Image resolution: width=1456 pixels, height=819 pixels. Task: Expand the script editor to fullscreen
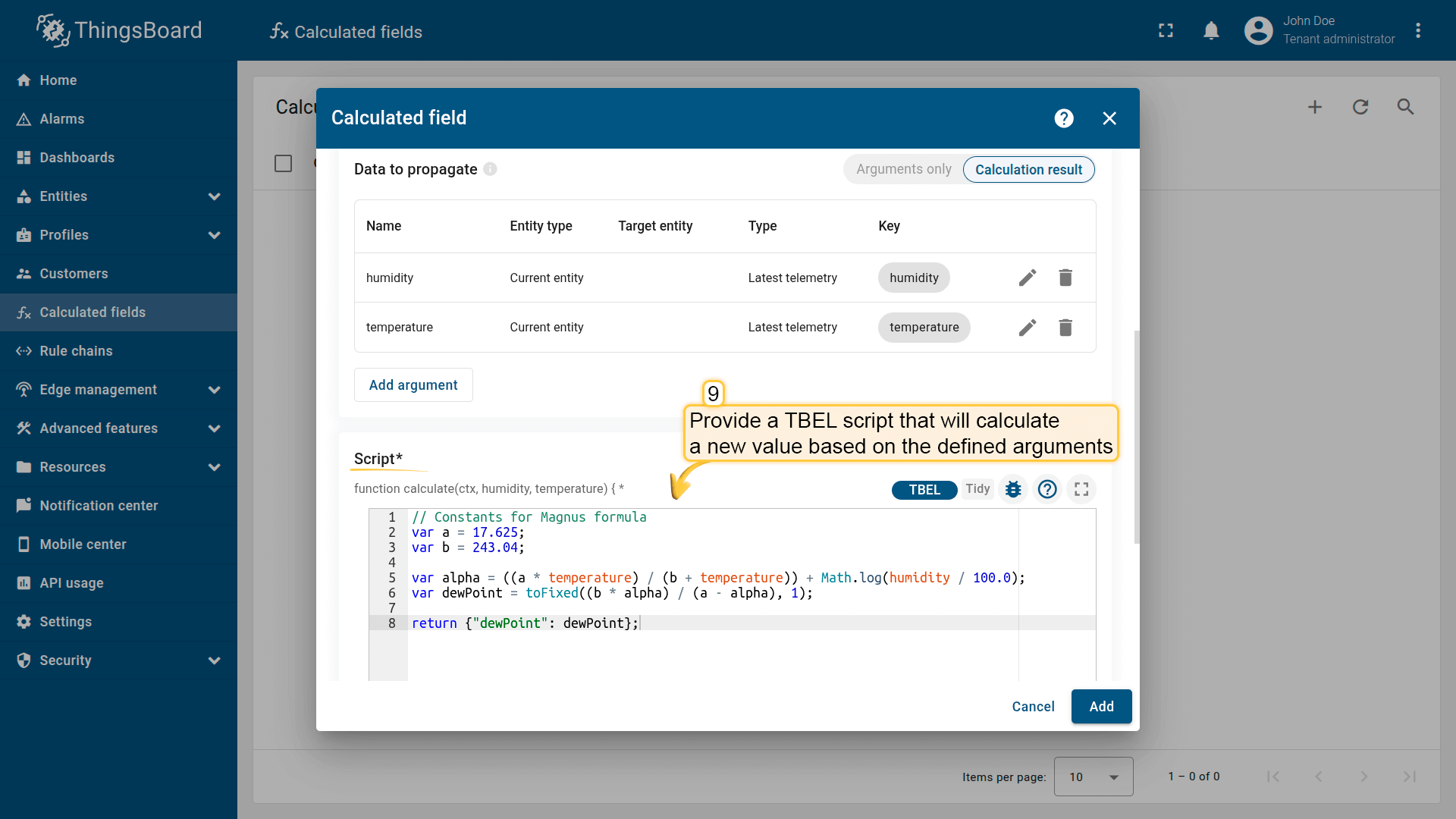pyautogui.click(x=1081, y=489)
